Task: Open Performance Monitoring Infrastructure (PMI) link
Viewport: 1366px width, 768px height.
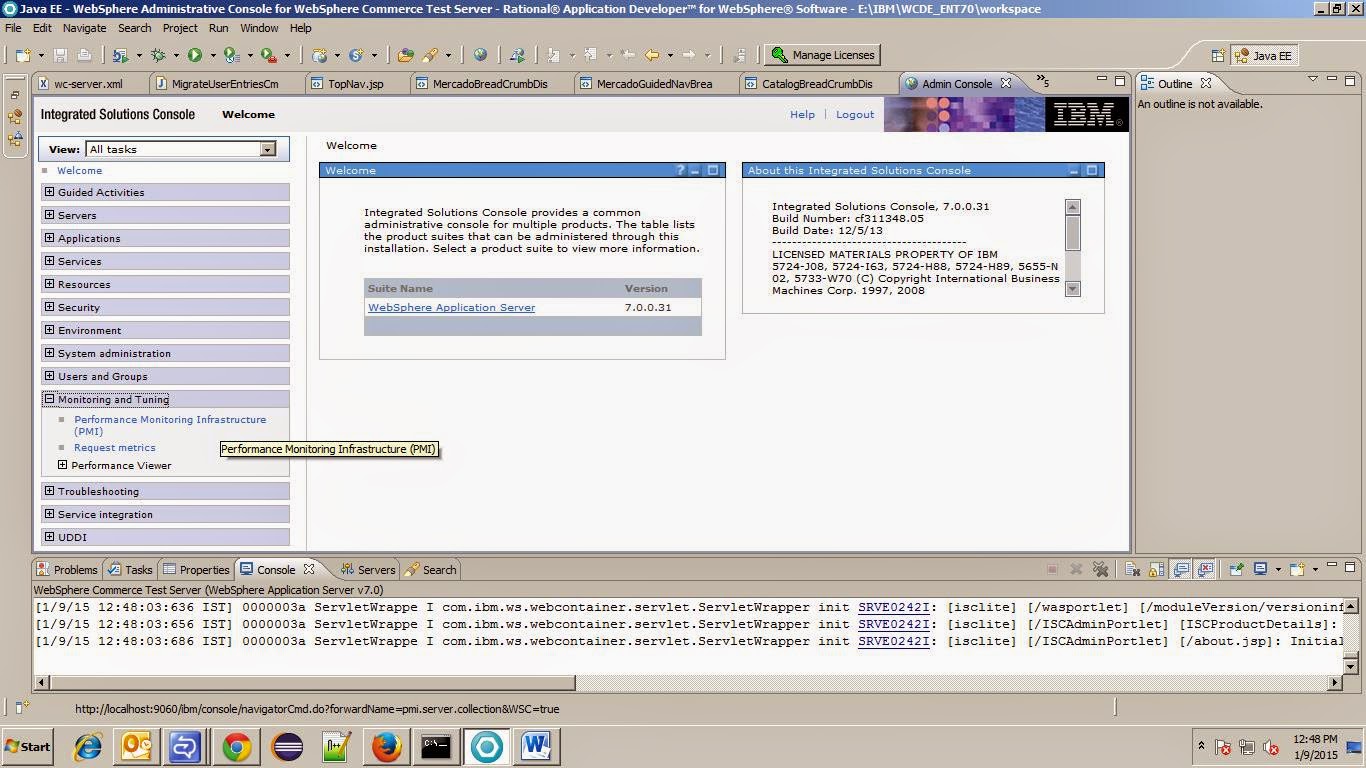Action: 170,425
